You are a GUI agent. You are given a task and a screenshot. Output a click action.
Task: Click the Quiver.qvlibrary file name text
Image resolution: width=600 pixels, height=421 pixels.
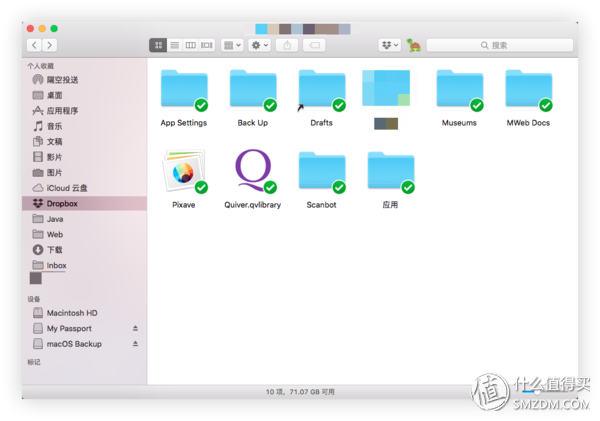point(253,205)
